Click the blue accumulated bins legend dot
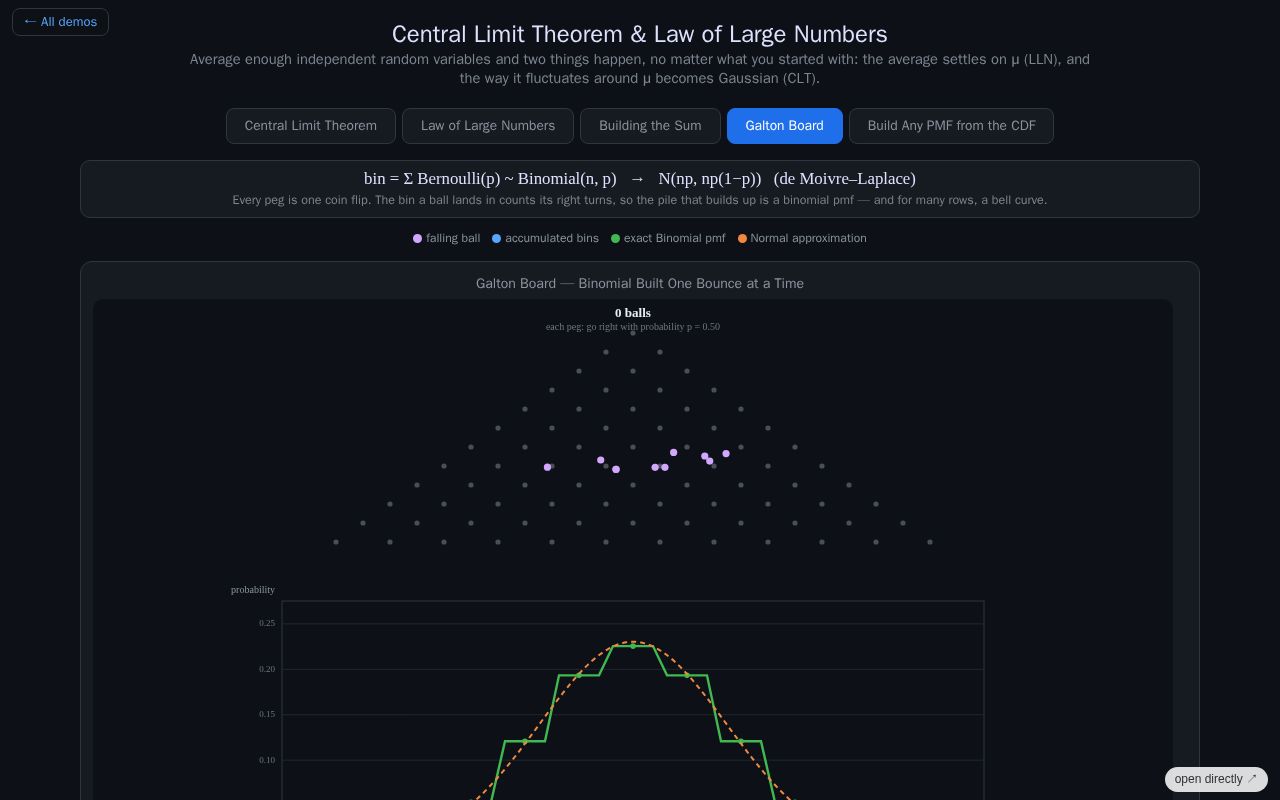 click(497, 239)
